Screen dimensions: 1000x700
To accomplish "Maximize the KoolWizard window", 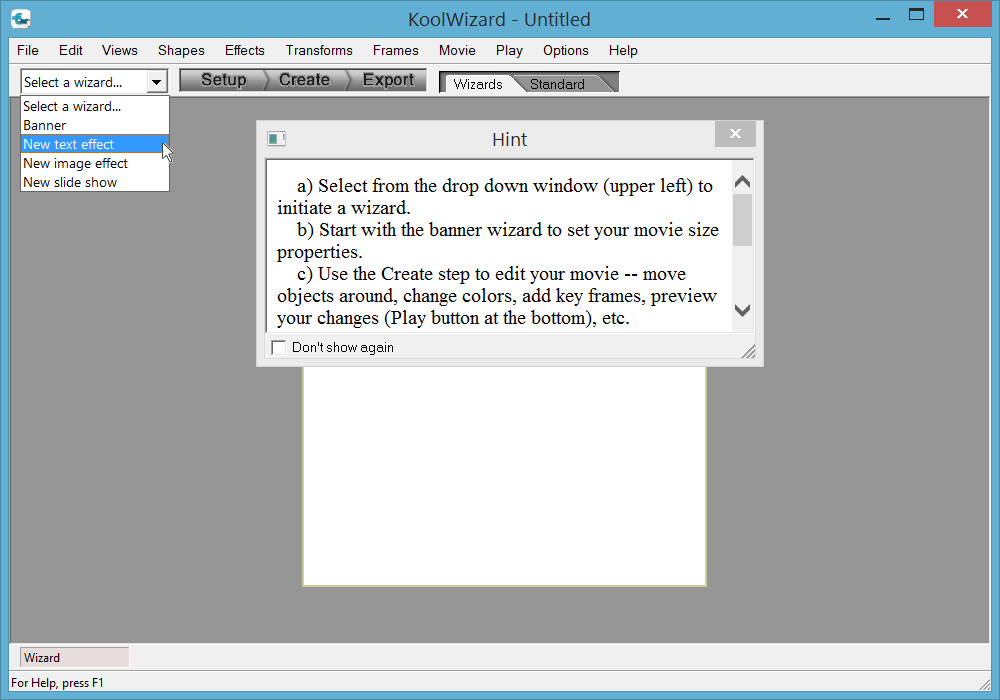I will pyautogui.click(x=916, y=14).
